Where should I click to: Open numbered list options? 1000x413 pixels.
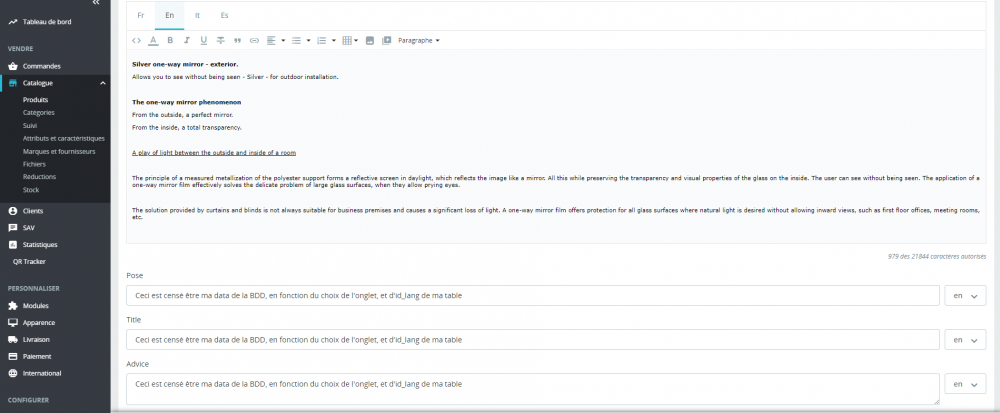pyautogui.click(x=326, y=40)
